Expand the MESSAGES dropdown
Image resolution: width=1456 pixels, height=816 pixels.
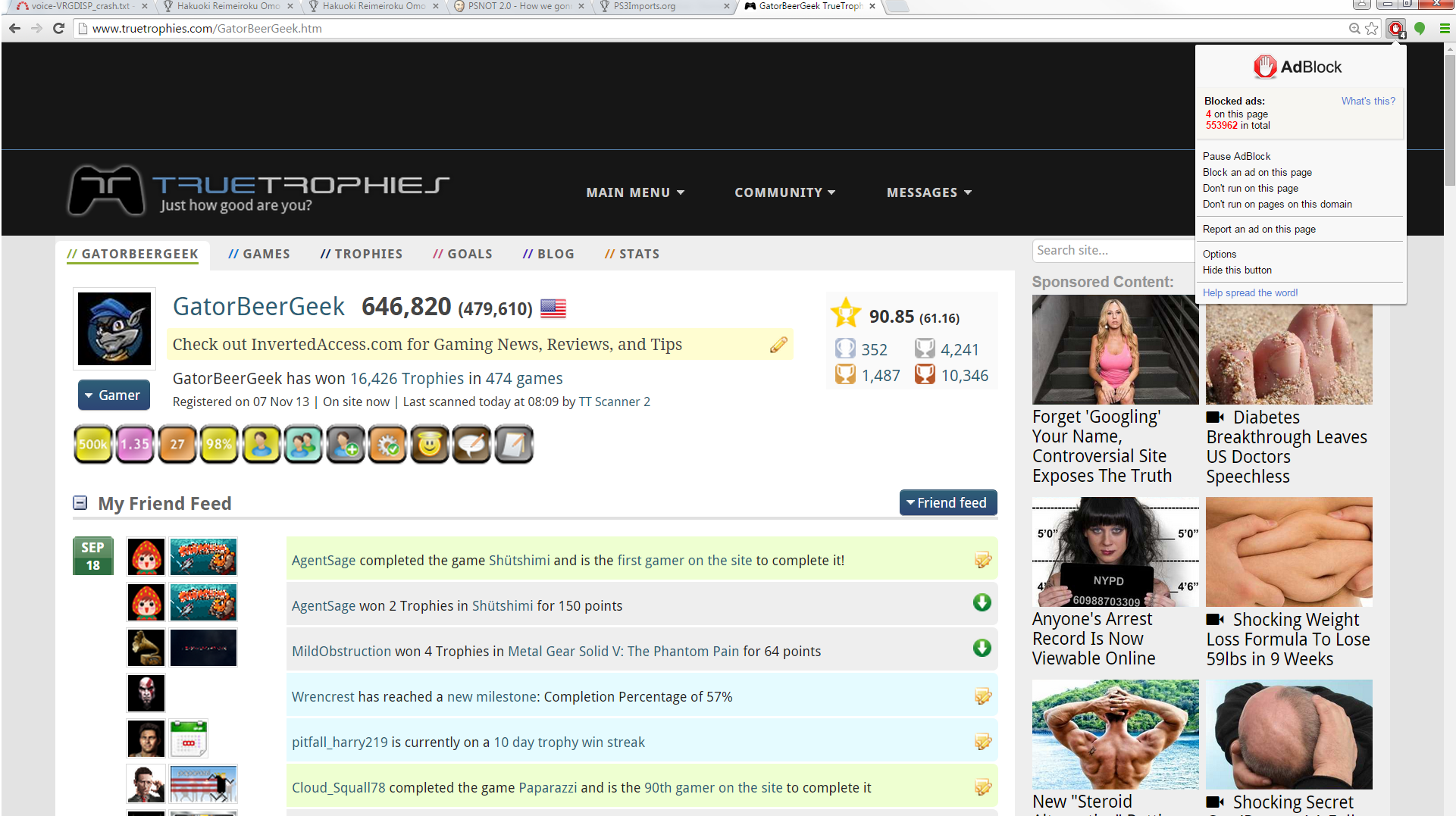929,192
